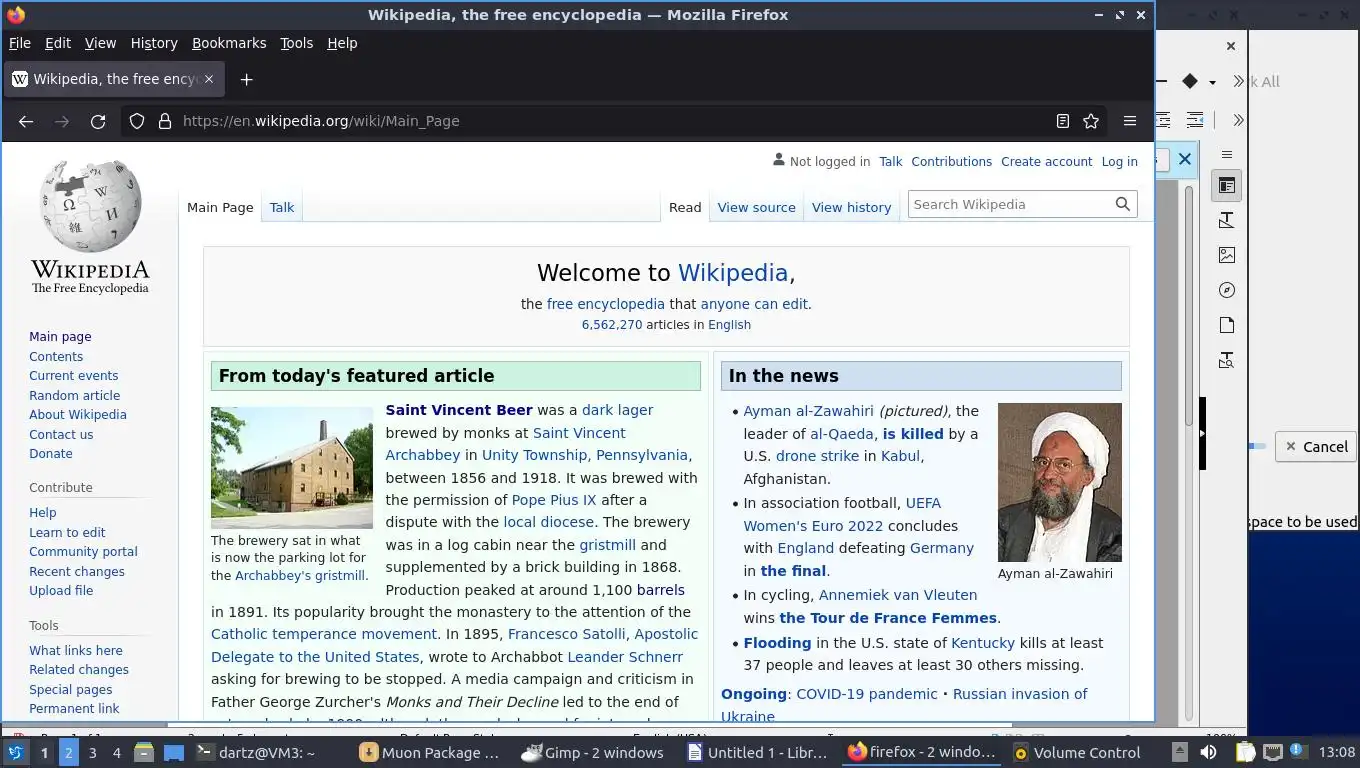The width and height of the screenshot is (1360, 768).
Task: Click the update notifier tray icon
Action: (x=1297, y=752)
